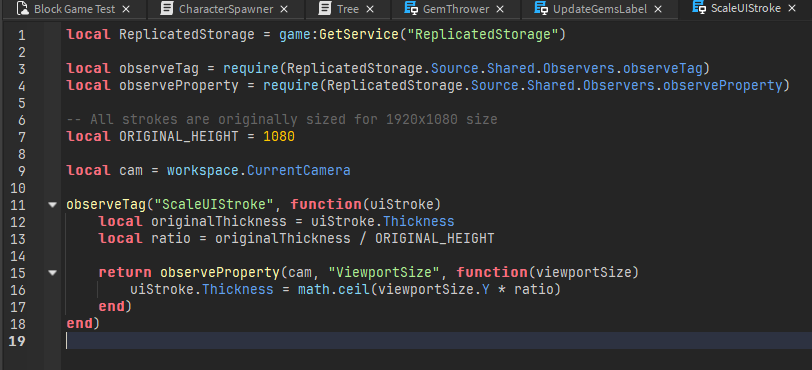Click the ScaleUIStroke local script icon
This screenshot has width=812, height=370.
tap(699, 8)
